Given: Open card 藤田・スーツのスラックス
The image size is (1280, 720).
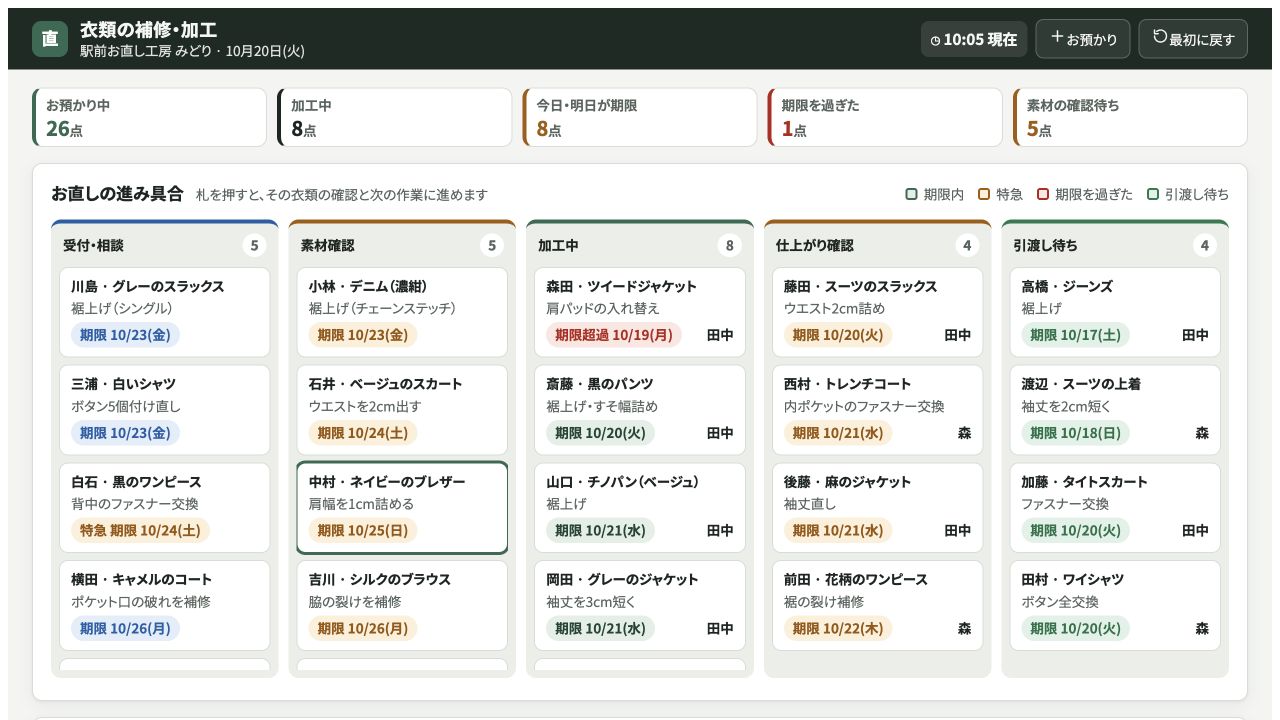Looking at the screenshot, I should [x=877, y=312].
